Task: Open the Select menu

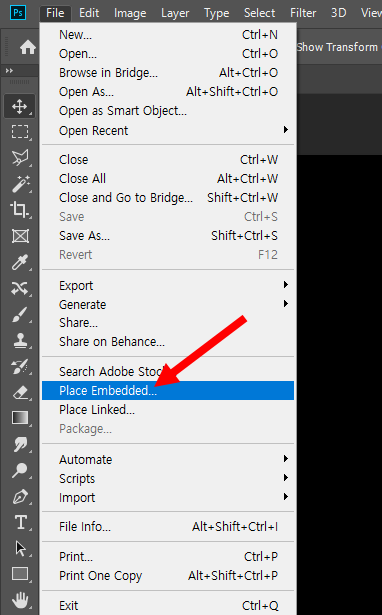Action: click(259, 13)
